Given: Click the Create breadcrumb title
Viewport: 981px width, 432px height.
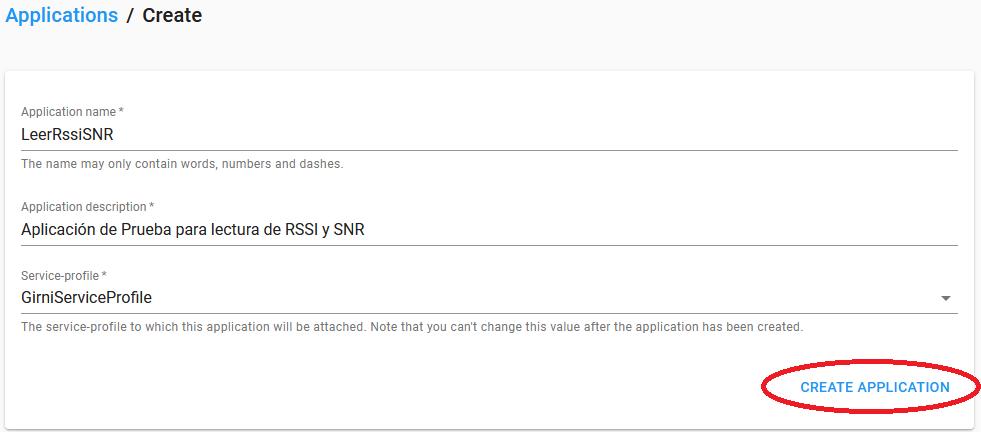Looking at the screenshot, I should click(172, 15).
